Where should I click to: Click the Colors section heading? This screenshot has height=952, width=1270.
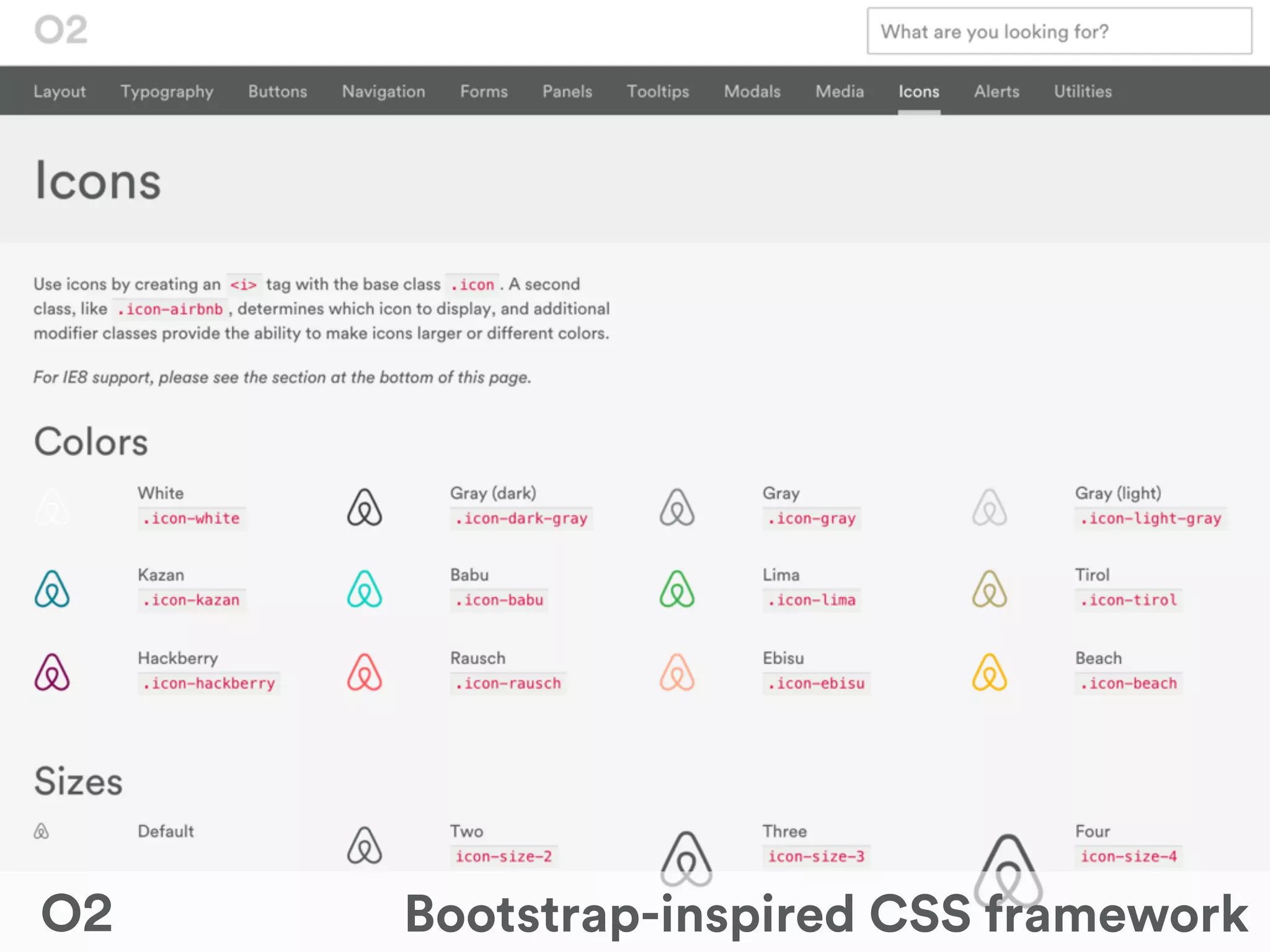[x=91, y=442]
